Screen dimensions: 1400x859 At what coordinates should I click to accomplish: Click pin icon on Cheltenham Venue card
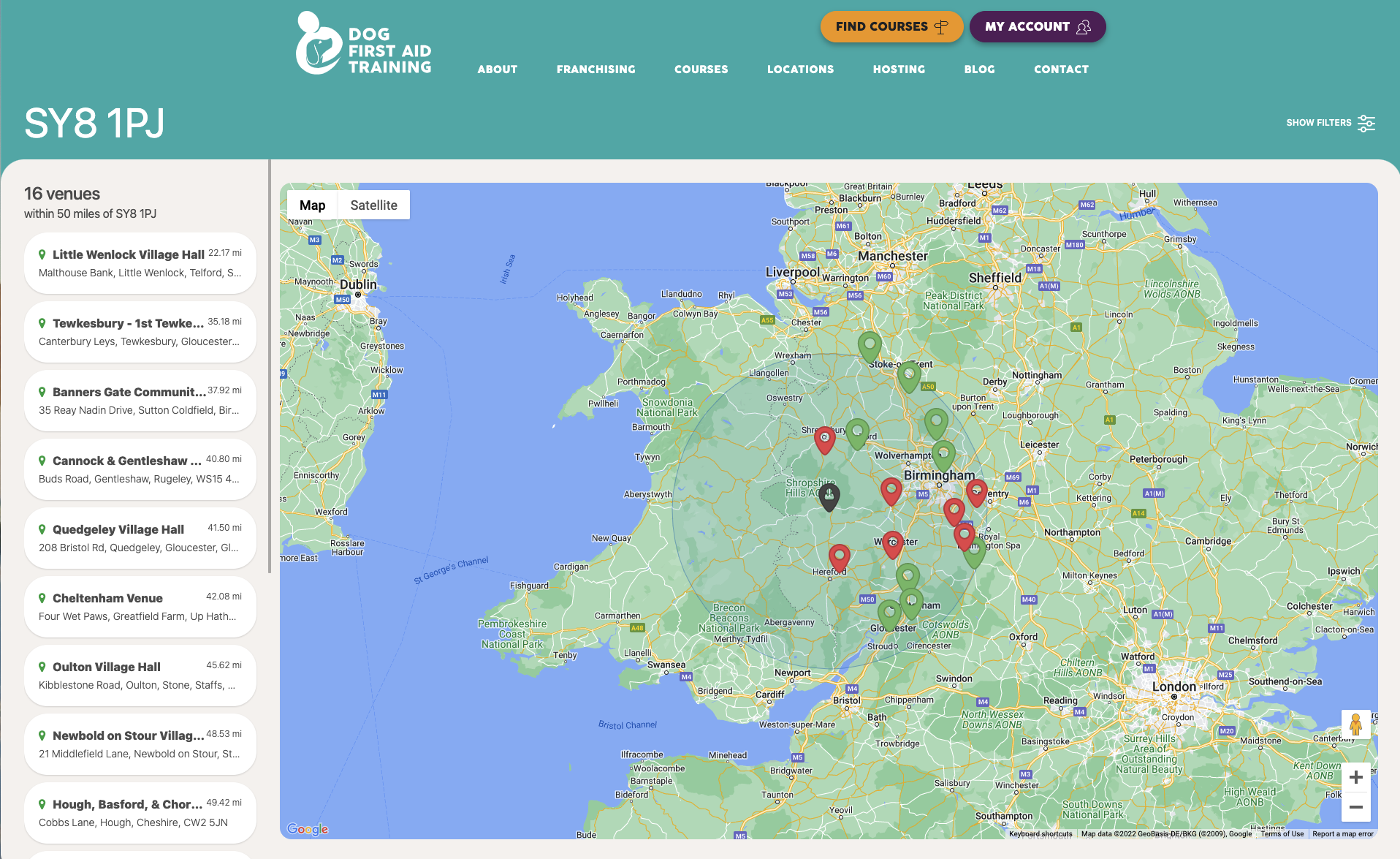tap(42, 598)
